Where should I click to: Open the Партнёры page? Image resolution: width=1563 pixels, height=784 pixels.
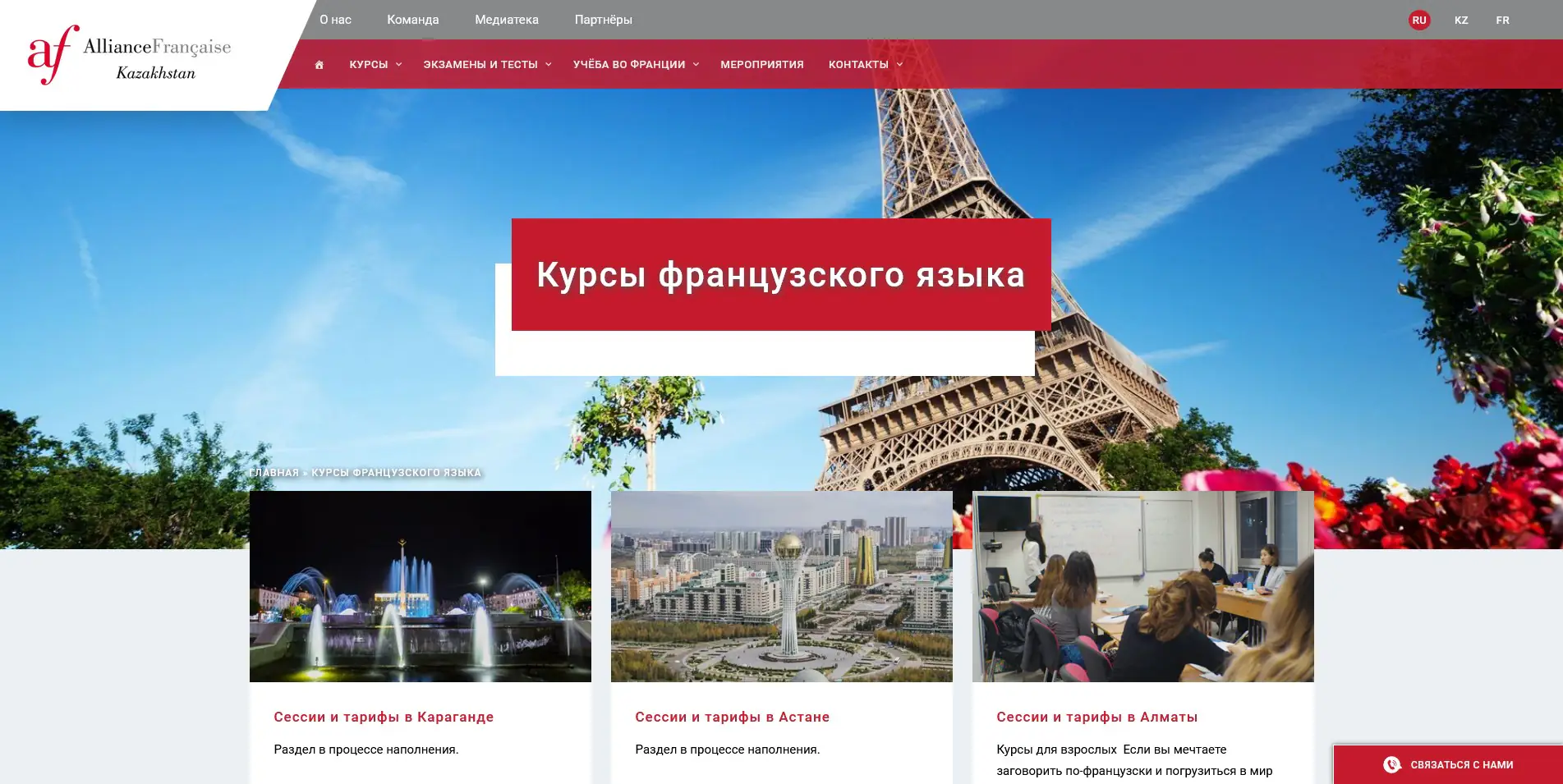click(604, 20)
